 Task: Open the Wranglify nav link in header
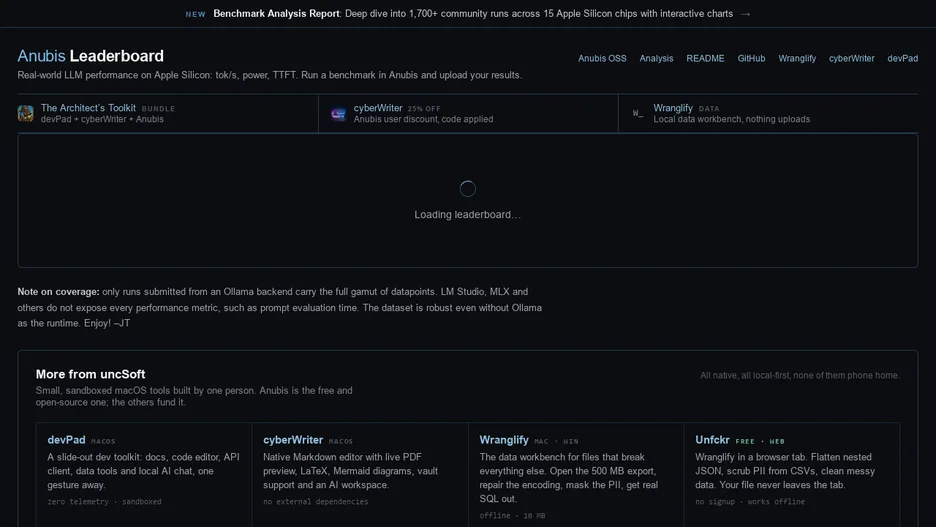(x=797, y=58)
